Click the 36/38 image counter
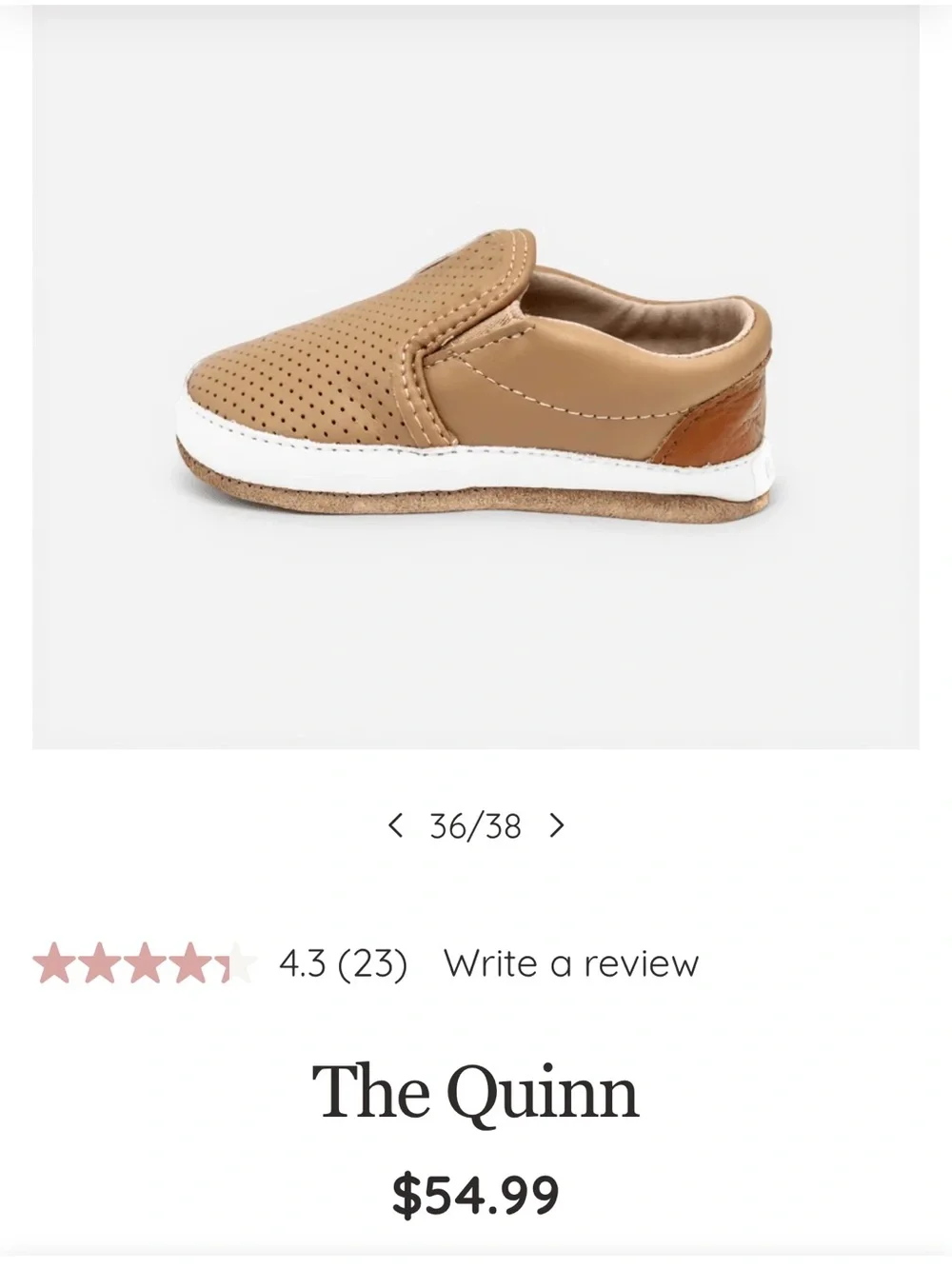 [475, 826]
